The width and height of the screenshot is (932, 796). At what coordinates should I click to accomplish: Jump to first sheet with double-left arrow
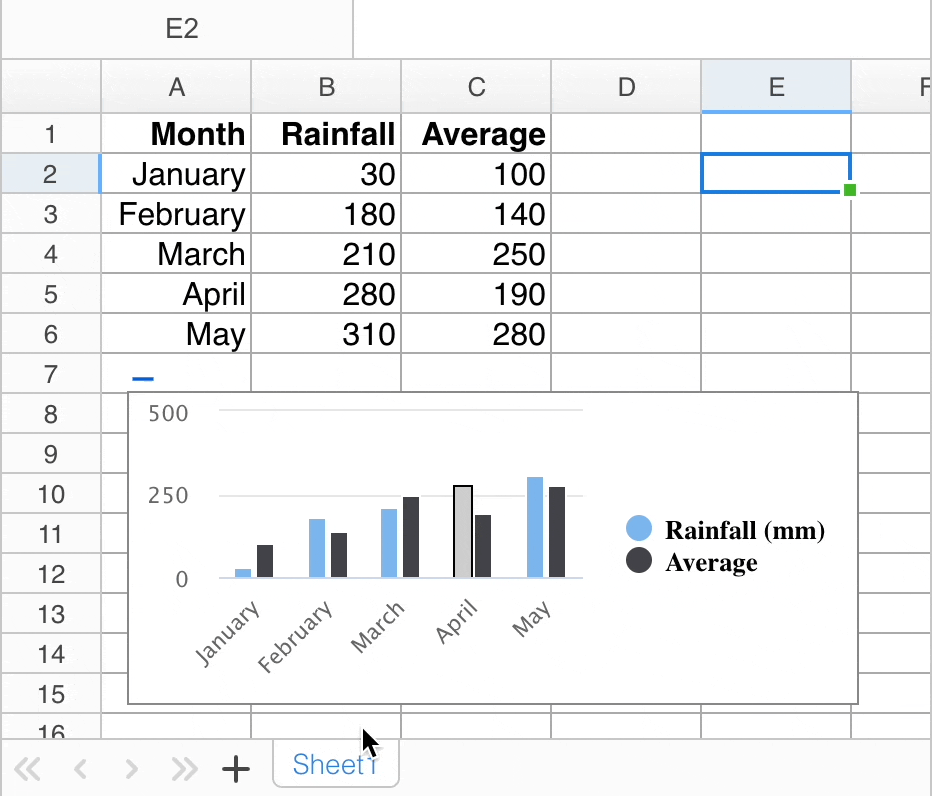click(x=27, y=769)
